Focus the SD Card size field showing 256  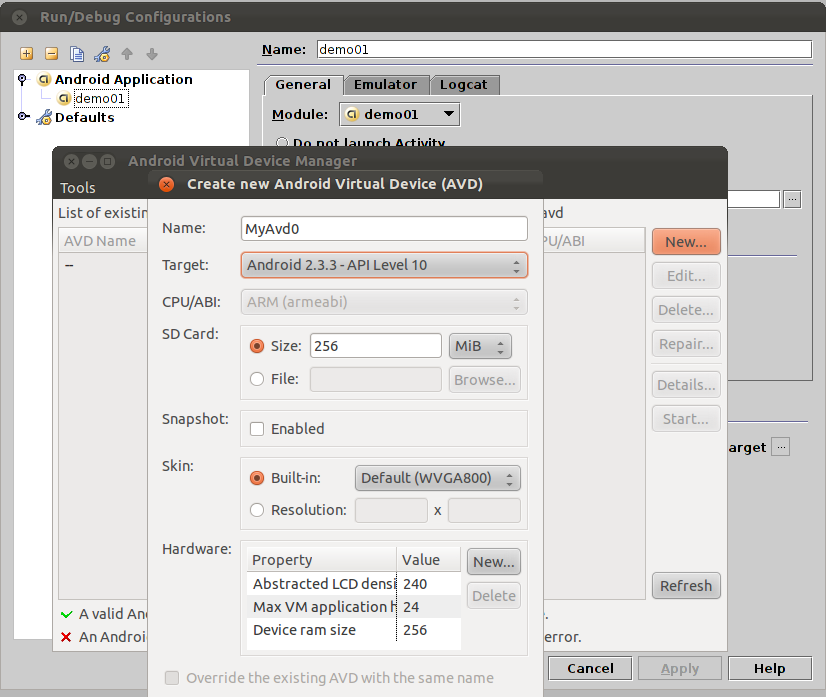click(x=376, y=346)
